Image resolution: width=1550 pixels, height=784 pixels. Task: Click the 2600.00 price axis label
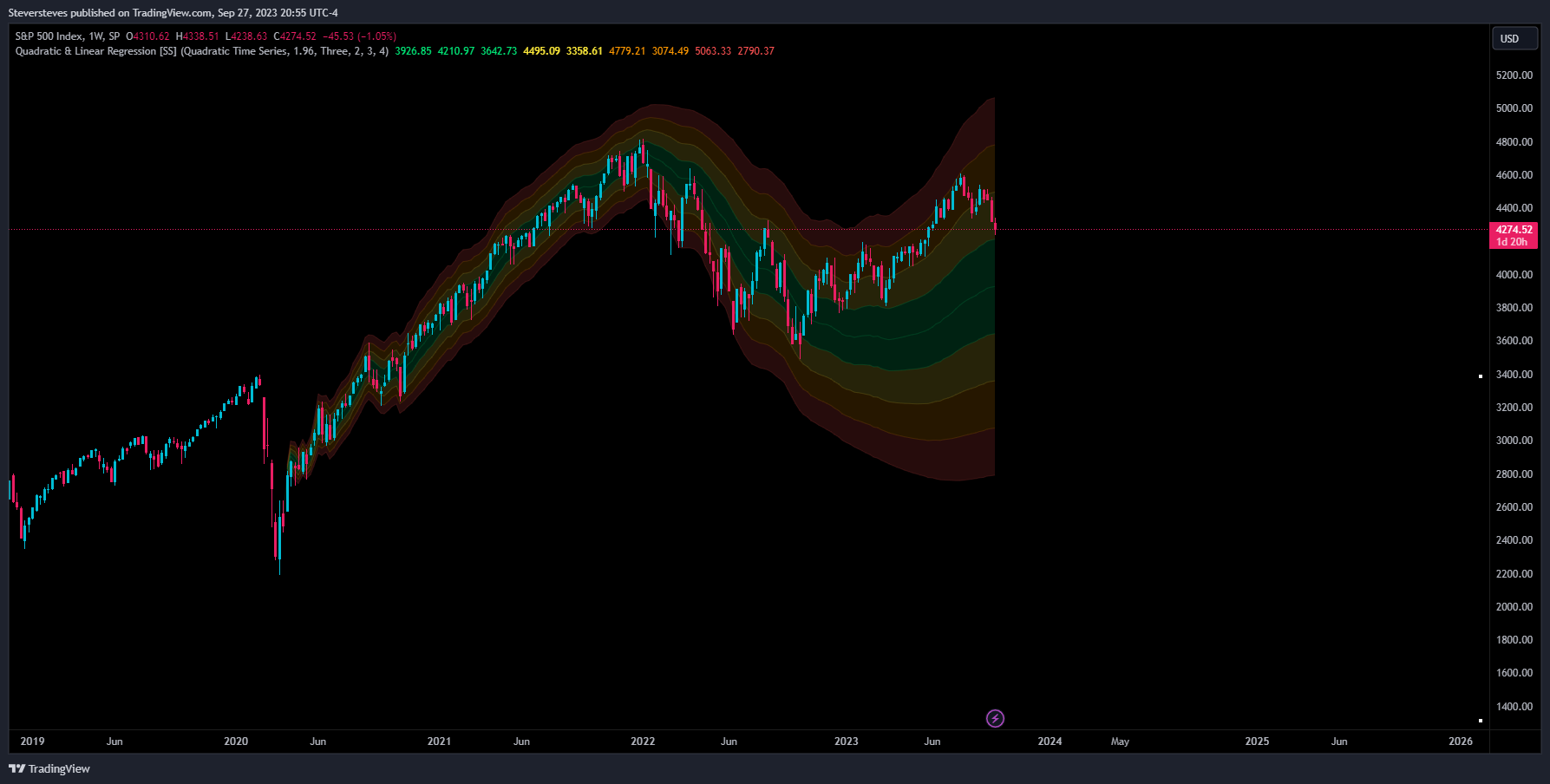click(x=1514, y=507)
